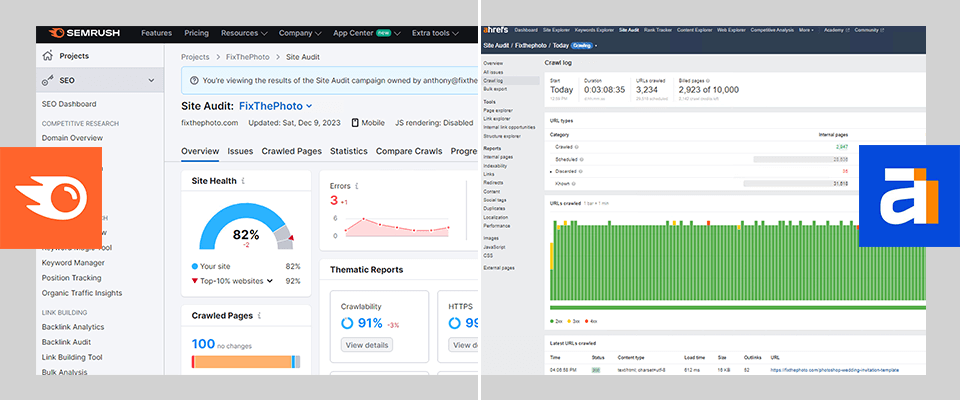
Task: Expand the Top-10% websites dropdown
Action: click(x=269, y=281)
